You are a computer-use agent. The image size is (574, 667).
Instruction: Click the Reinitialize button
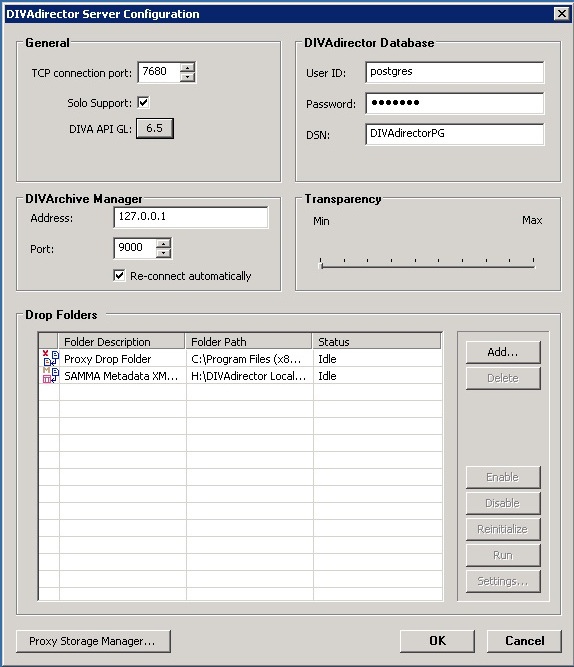[503, 529]
